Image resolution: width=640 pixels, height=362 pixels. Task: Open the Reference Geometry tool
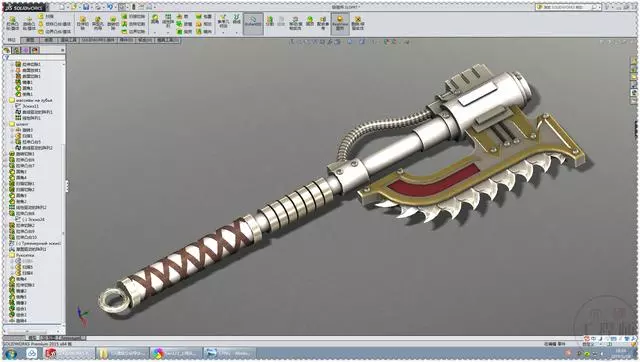point(223,21)
